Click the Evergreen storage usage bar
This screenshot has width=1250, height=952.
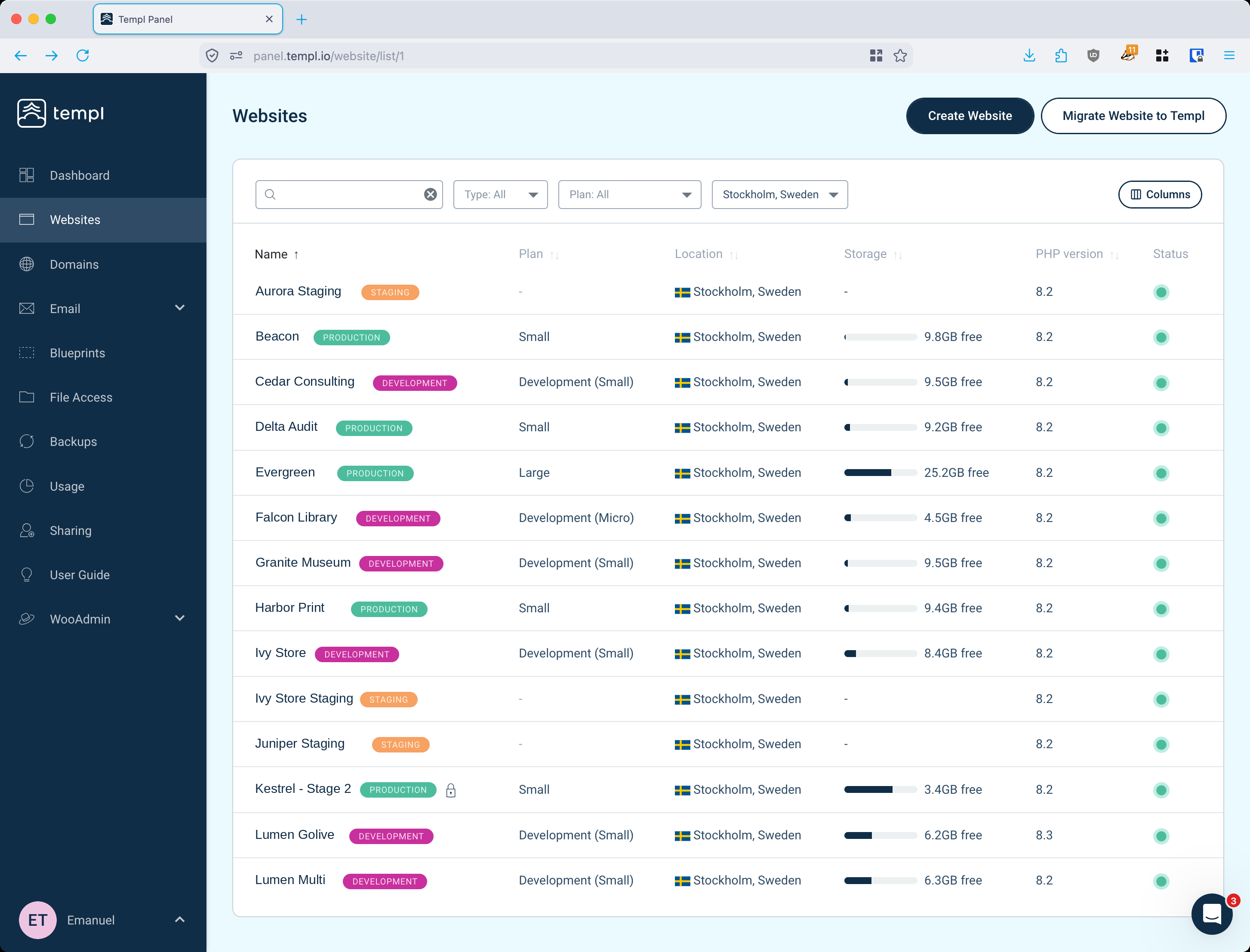(x=880, y=473)
